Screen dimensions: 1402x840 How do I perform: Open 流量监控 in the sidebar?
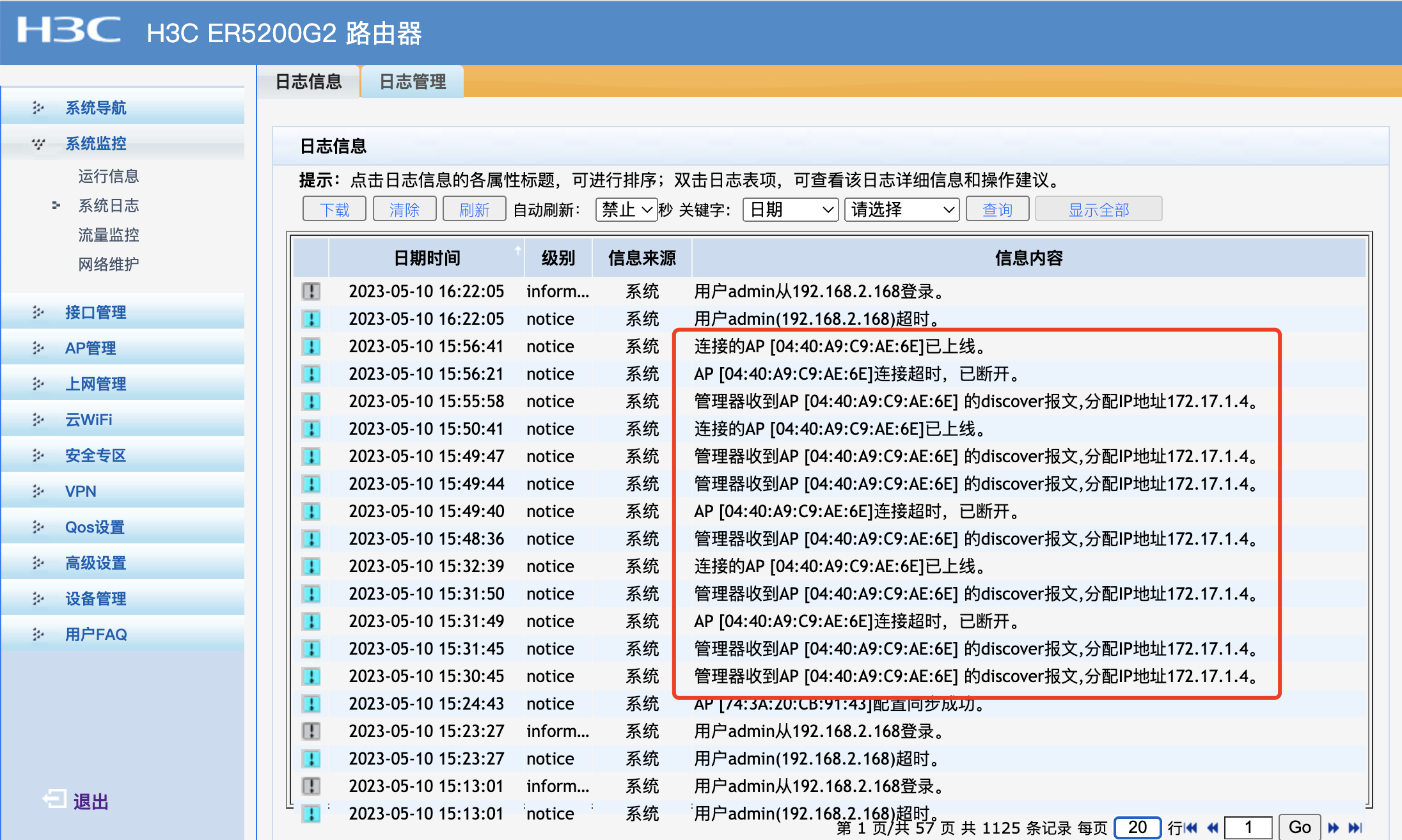[x=108, y=235]
